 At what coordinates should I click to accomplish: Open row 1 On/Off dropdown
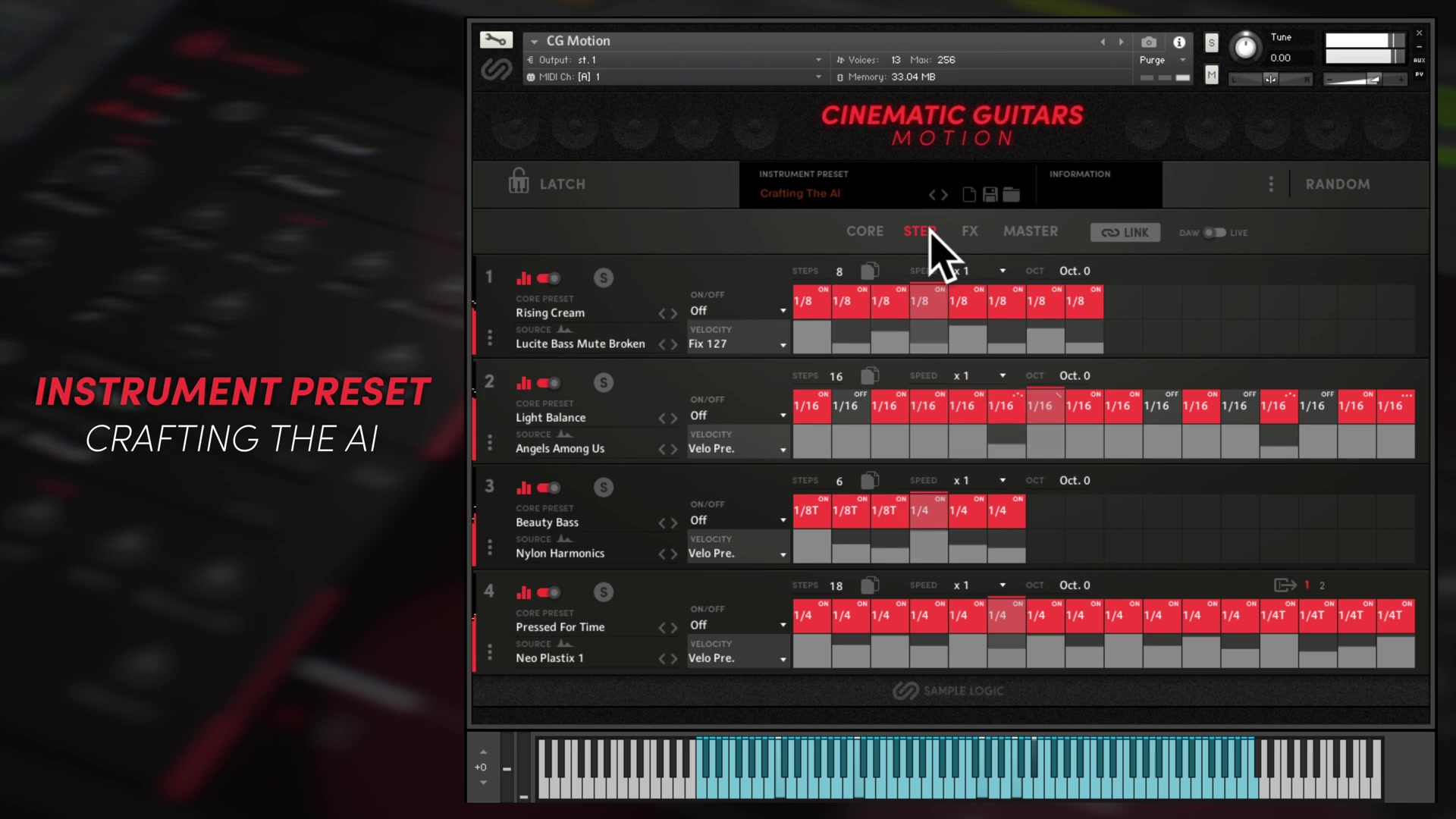[x=738, y=311]
